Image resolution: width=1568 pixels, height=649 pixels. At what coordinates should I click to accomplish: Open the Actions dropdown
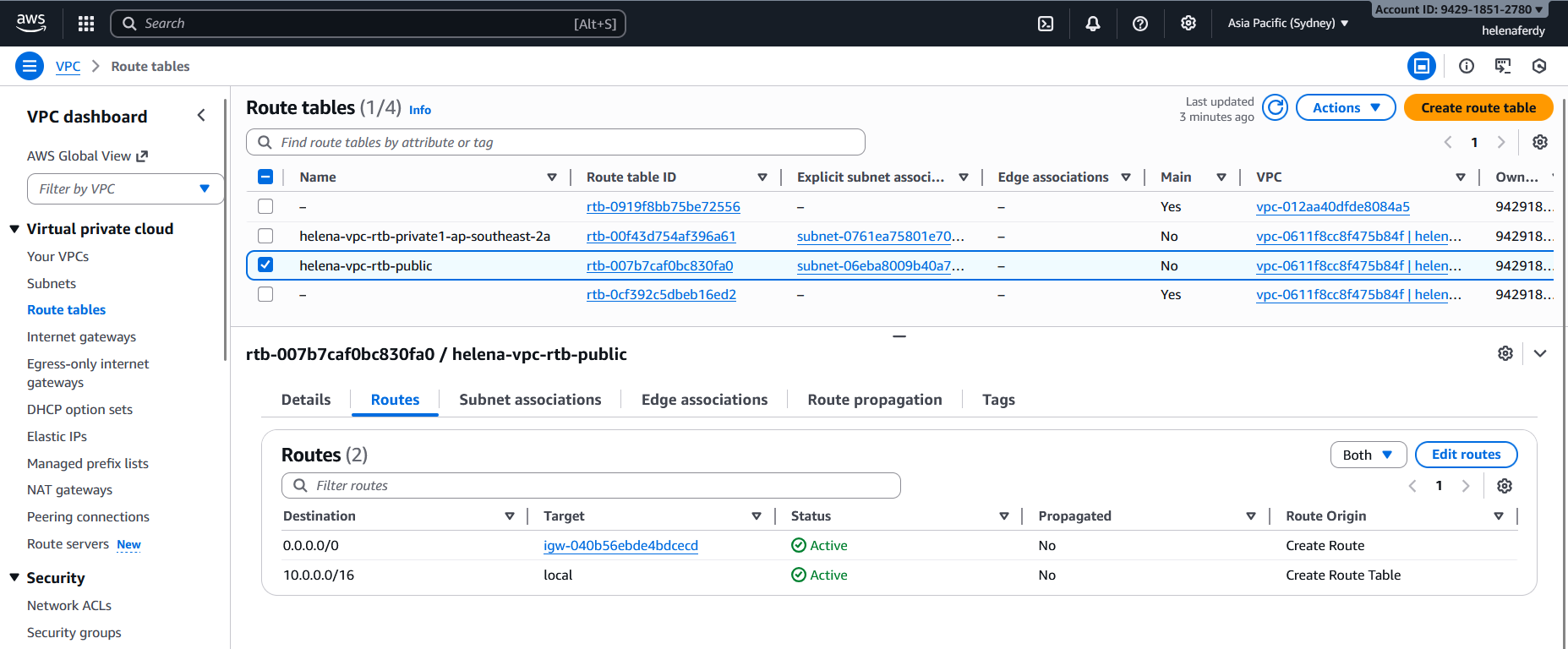point(1345,108)
